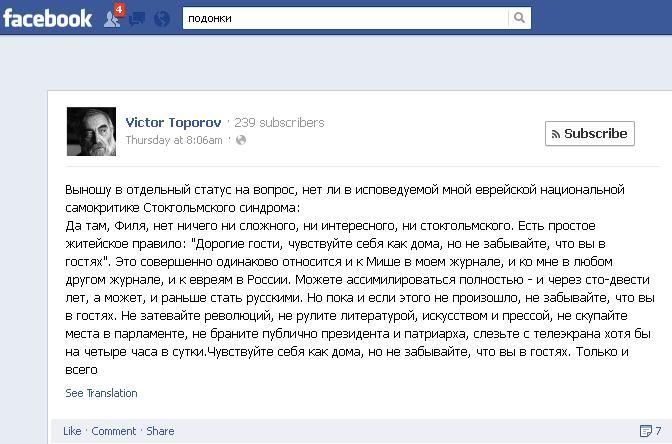Screen dimensions: 672x444
Task: Open the messages icon in header
Action: point(137,19)
